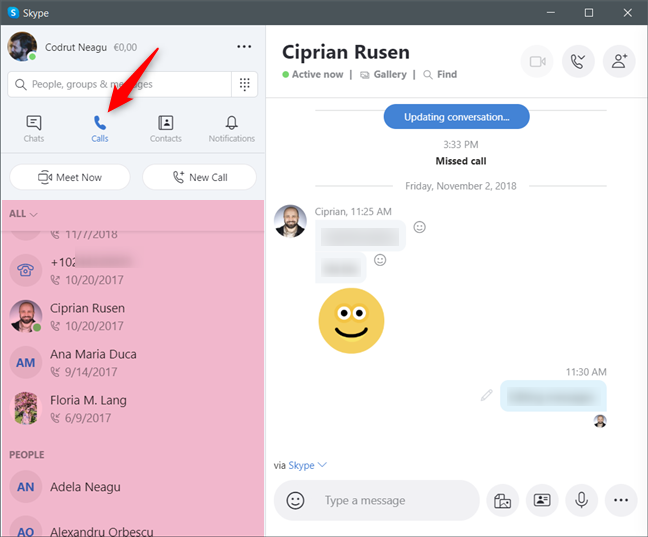Select Adela Neagu under People
648x537 pixels.
[132, 487]
